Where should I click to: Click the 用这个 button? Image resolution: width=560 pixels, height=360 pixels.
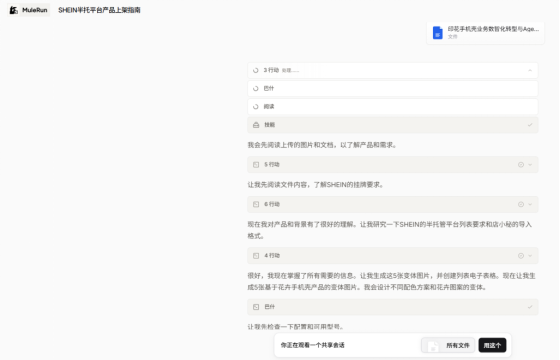[492, 345]
